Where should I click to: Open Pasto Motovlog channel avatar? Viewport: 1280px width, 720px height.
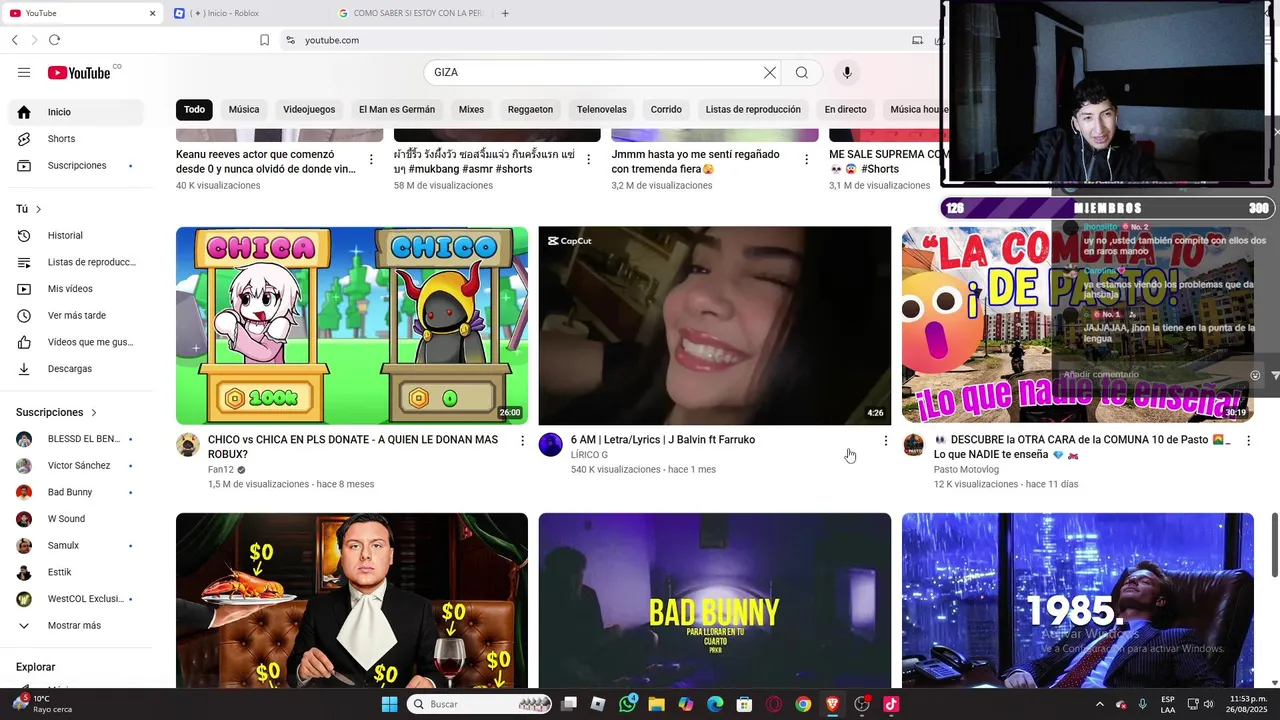point(914,445)
